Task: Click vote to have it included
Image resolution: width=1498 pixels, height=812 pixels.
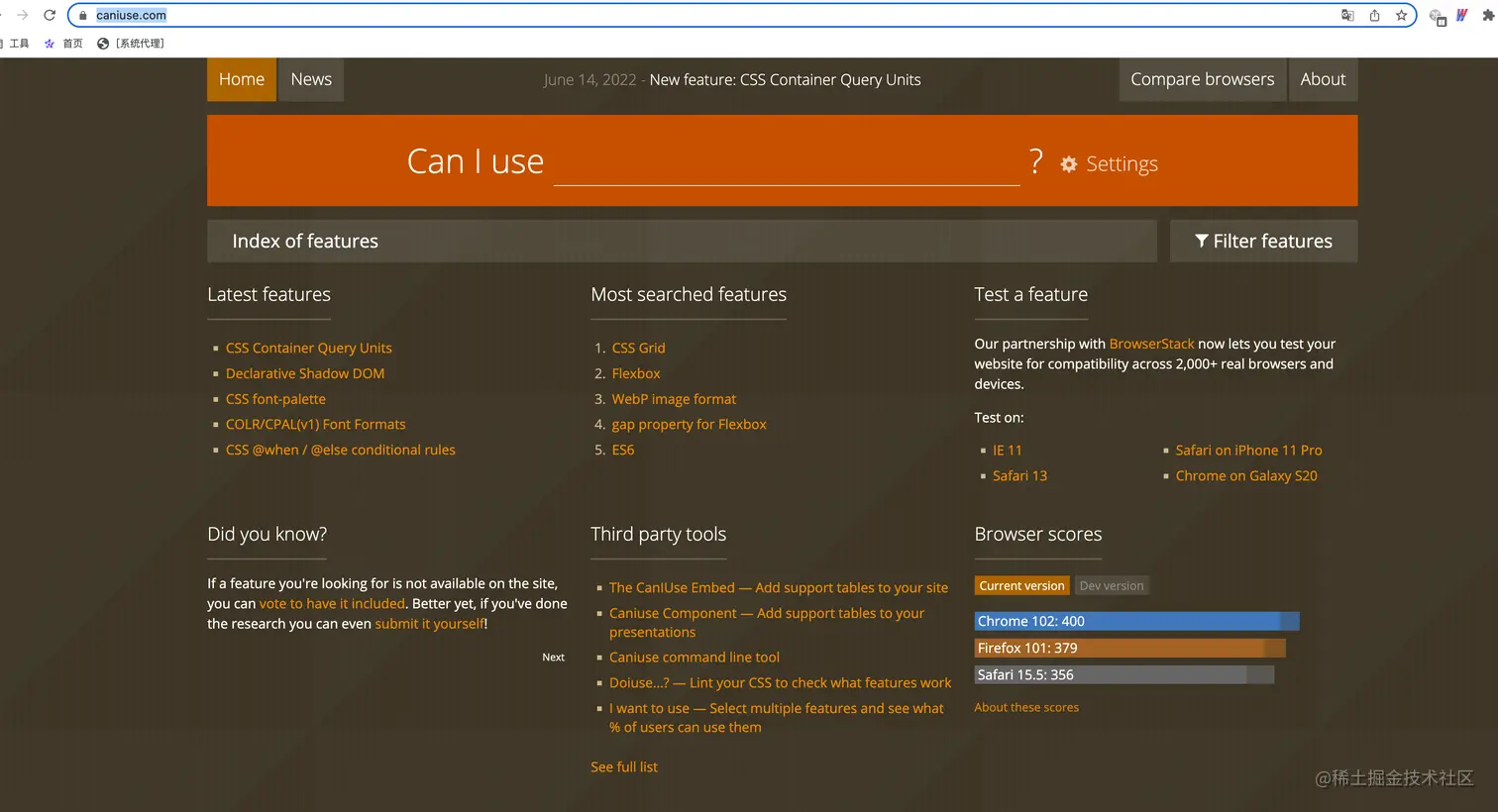Action: pyautogui.click(x=332, y=603)
